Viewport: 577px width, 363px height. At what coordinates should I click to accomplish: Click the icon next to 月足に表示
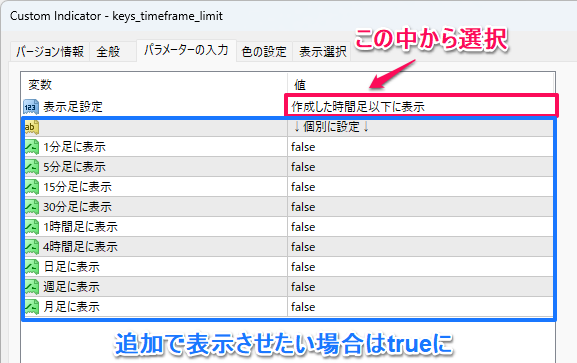[x=32, y=307]
